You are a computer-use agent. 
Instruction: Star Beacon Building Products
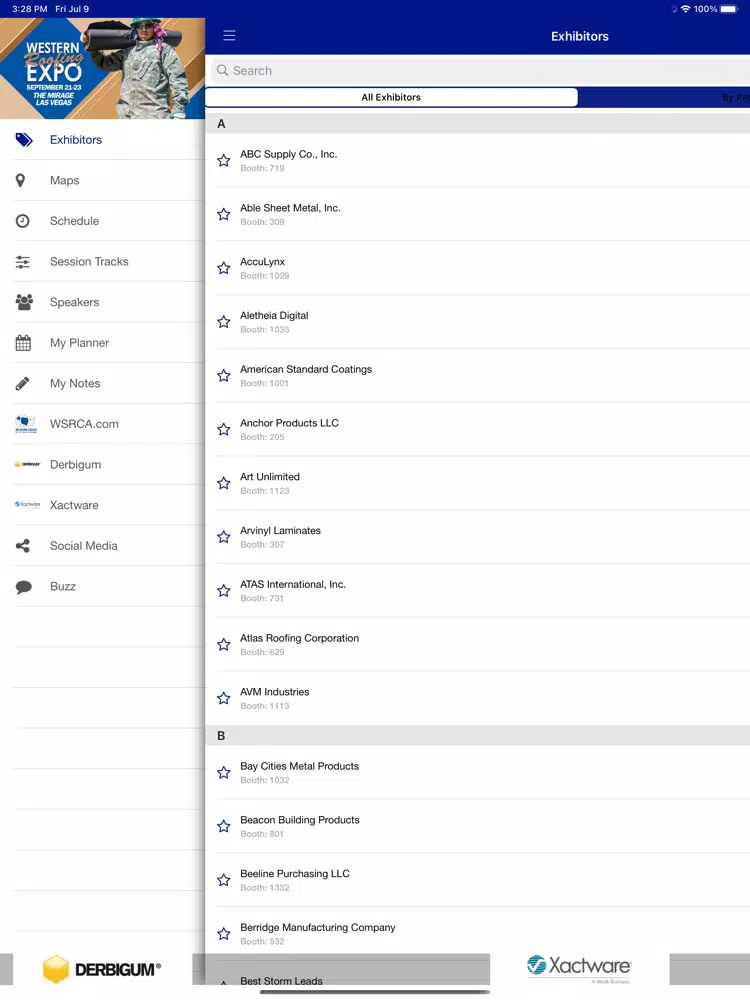pos(223,827)
